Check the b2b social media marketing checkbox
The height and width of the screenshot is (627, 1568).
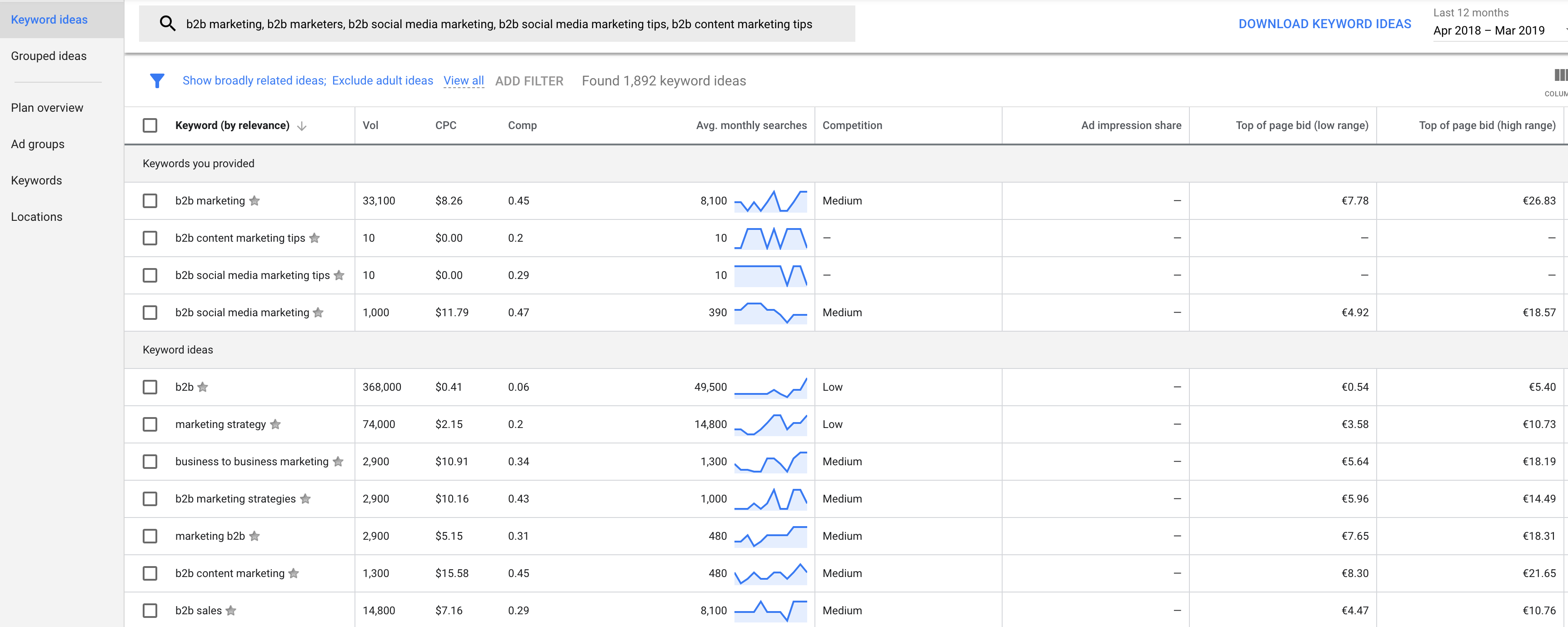[150, 312]
